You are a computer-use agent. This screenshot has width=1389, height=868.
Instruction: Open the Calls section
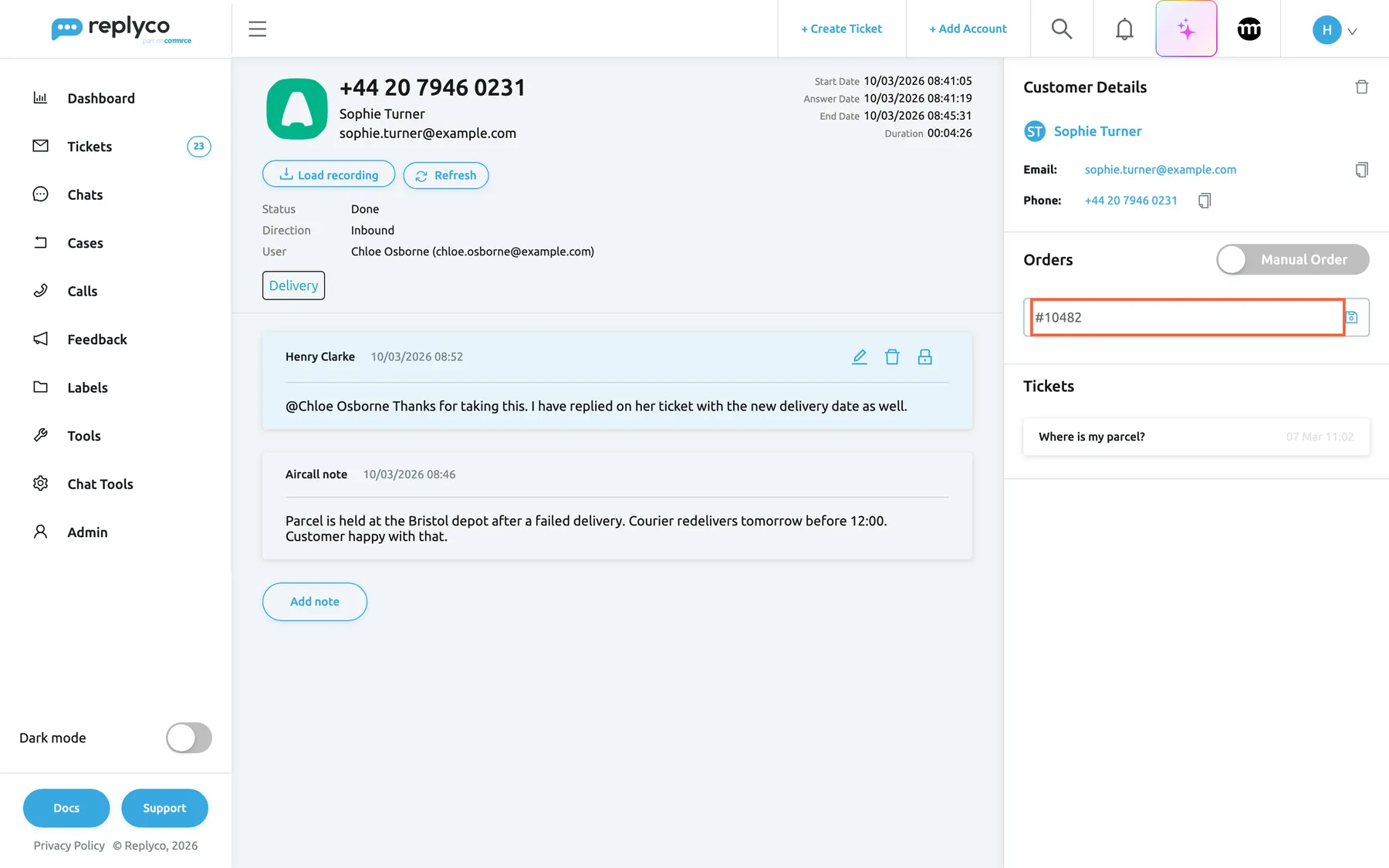click(x=82, y=291)
